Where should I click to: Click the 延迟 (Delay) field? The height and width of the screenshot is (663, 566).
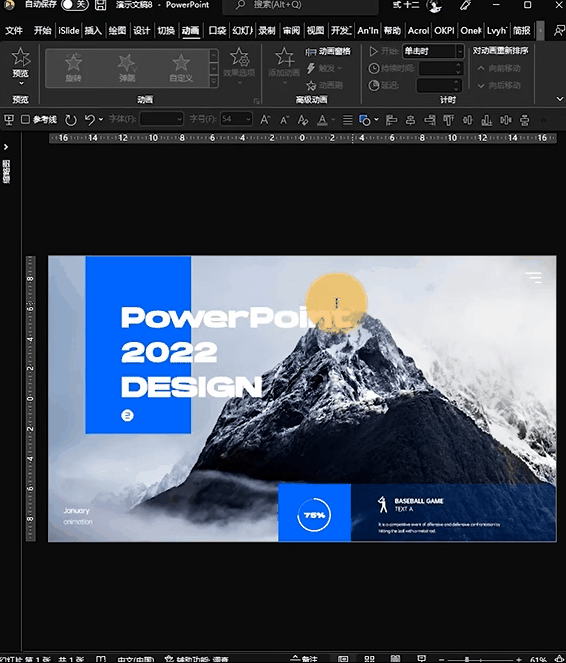click(439, 85)
